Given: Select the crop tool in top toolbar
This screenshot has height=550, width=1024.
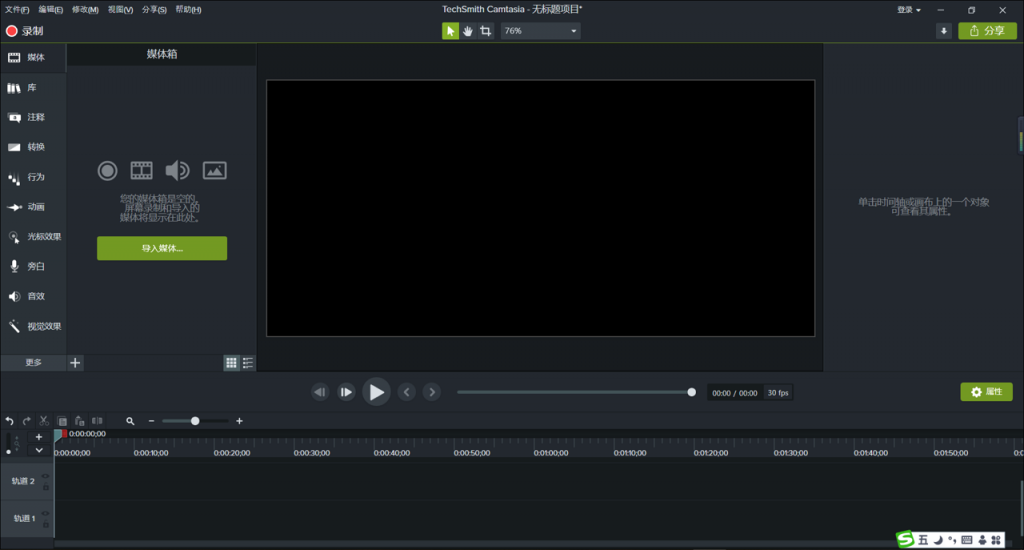Looking at the screenshot, I should click(x=486, y=31).
